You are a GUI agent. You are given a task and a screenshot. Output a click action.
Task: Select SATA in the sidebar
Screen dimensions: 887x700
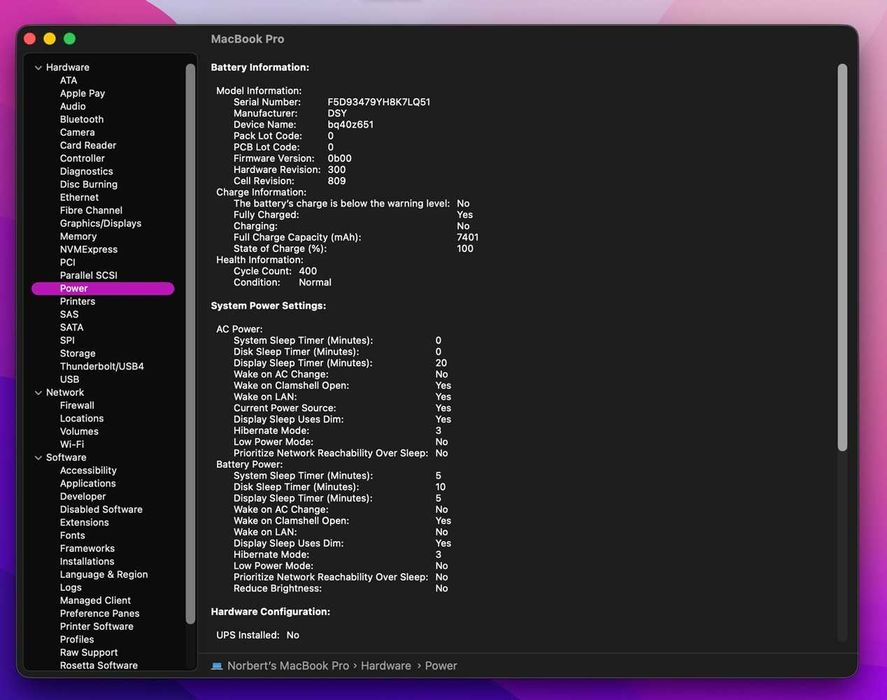click(72, 328)
